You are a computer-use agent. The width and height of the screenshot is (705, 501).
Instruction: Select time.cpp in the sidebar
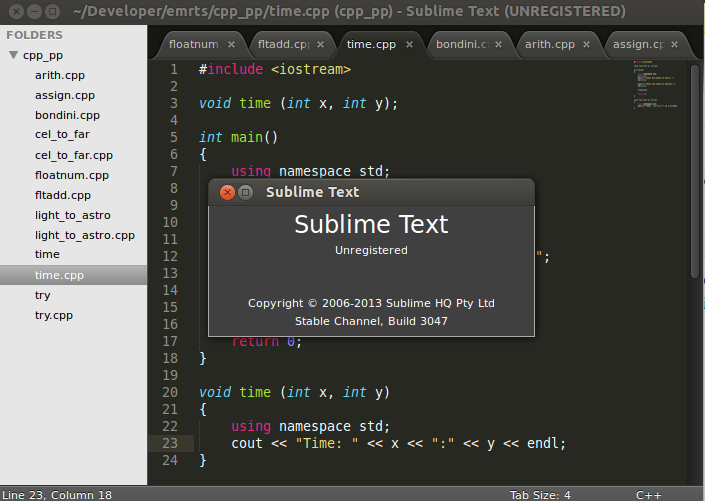click(73, 275)
